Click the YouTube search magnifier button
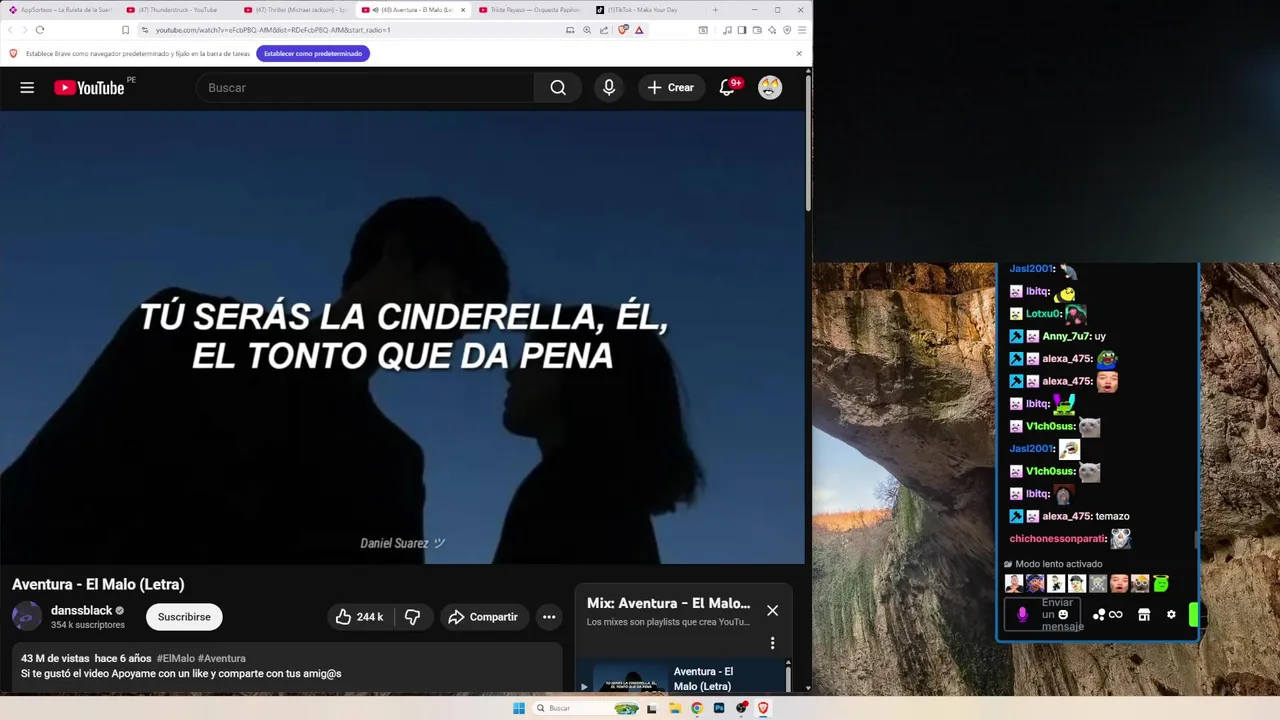 [558, 88]
